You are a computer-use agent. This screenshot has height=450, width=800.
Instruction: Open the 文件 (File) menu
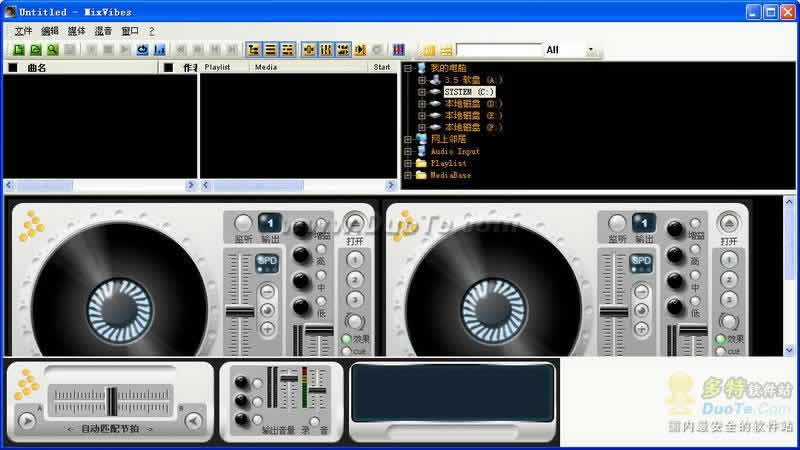tap(23, 31)
